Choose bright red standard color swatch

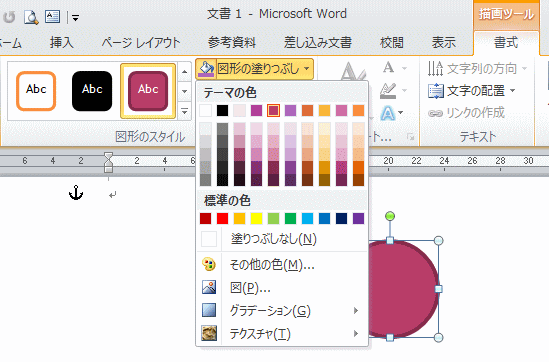point(222,218)
